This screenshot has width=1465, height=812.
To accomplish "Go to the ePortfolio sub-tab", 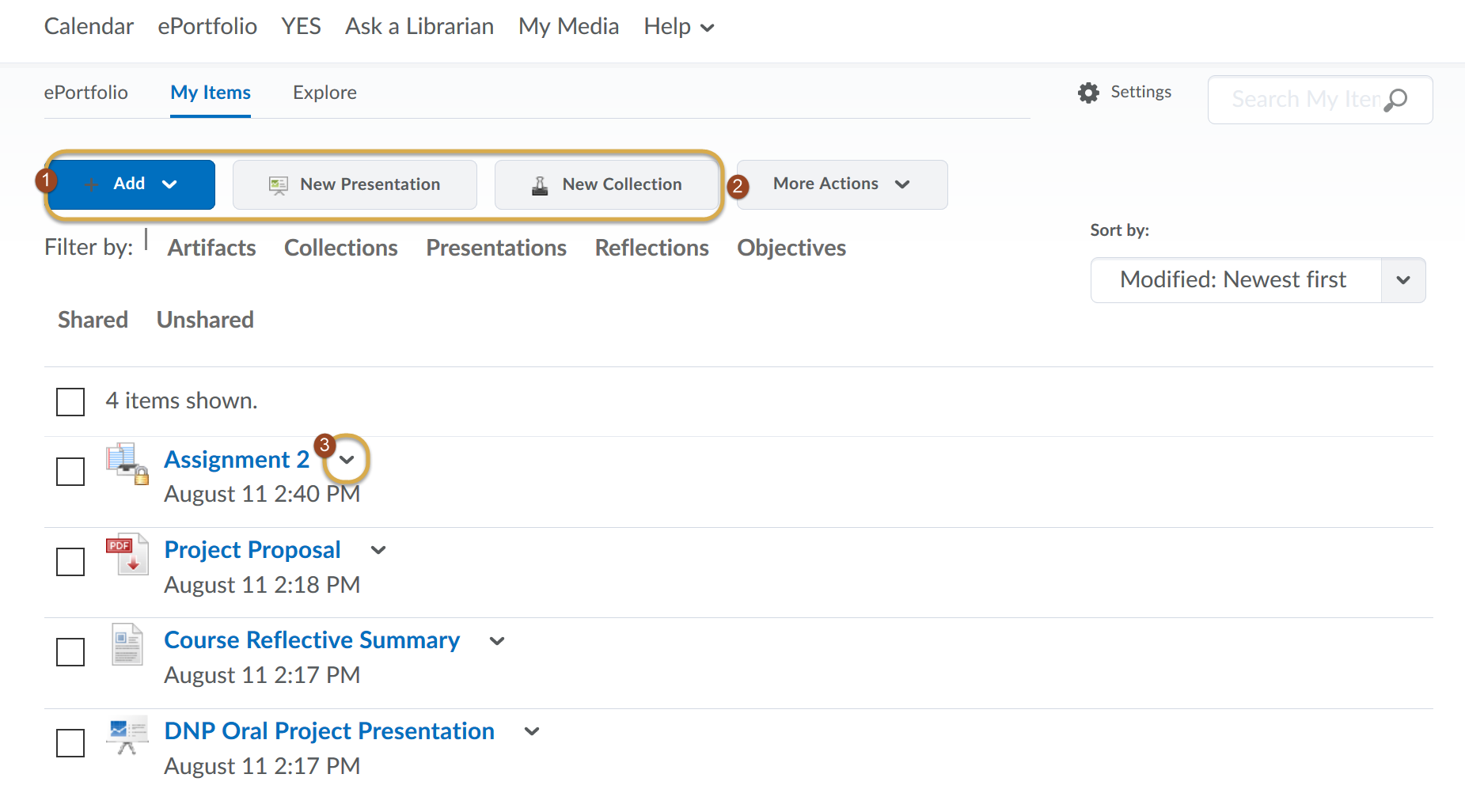I will coord(85,93).
